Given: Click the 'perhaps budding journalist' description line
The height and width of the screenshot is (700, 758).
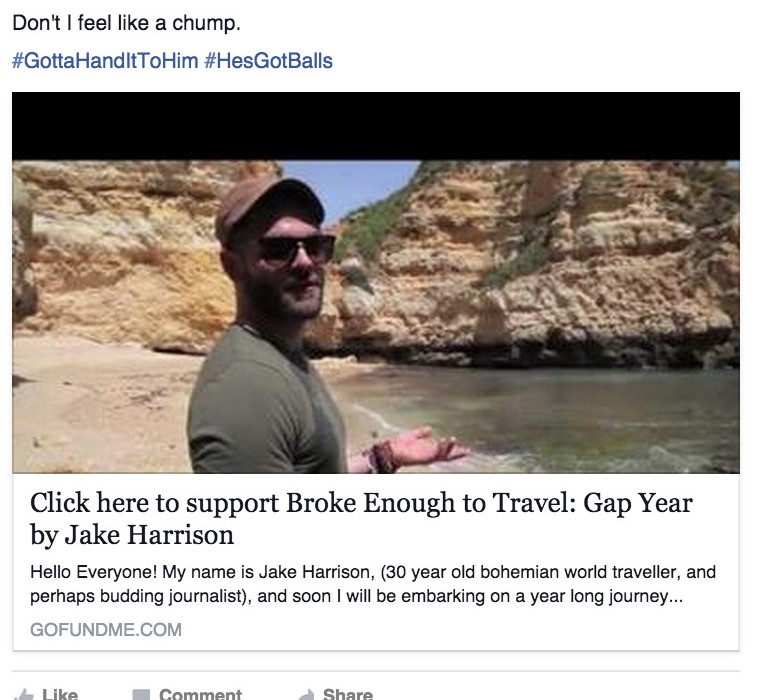Looking at the screenshot, I should (356, 596).
